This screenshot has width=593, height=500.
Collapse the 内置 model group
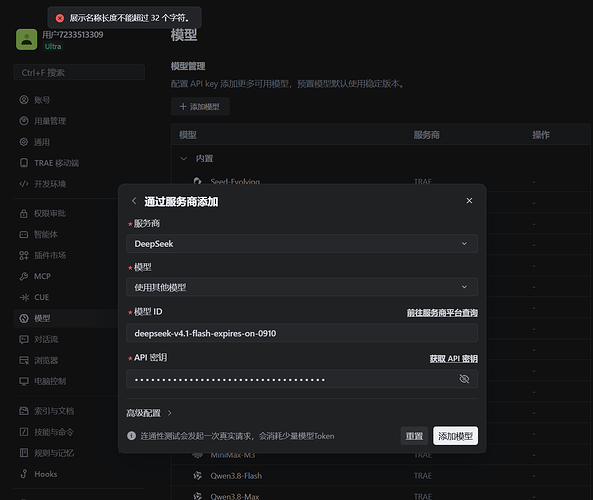(184, 158)
